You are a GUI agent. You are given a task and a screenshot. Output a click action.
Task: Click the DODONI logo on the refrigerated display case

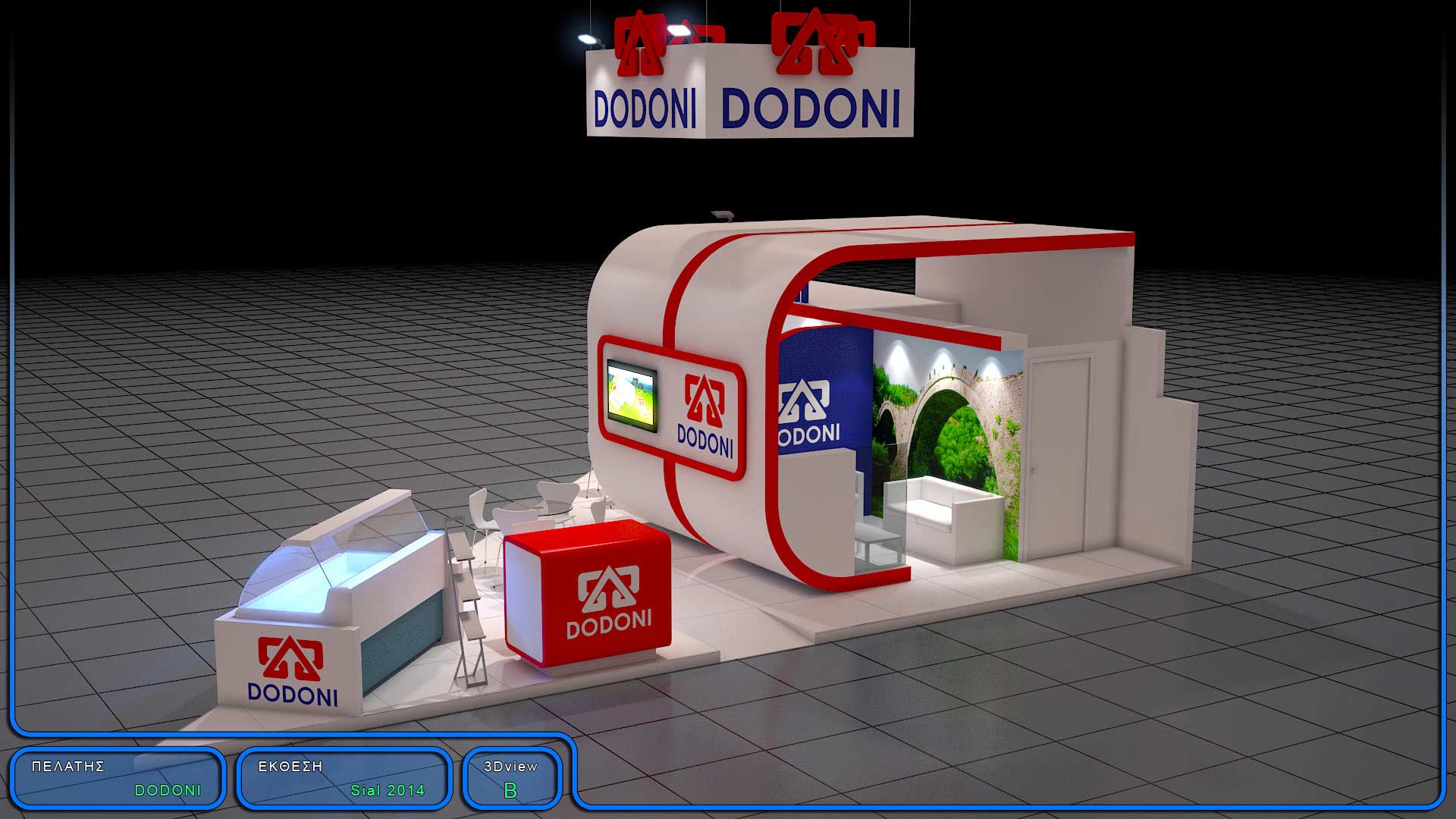[x=292, y=672]
